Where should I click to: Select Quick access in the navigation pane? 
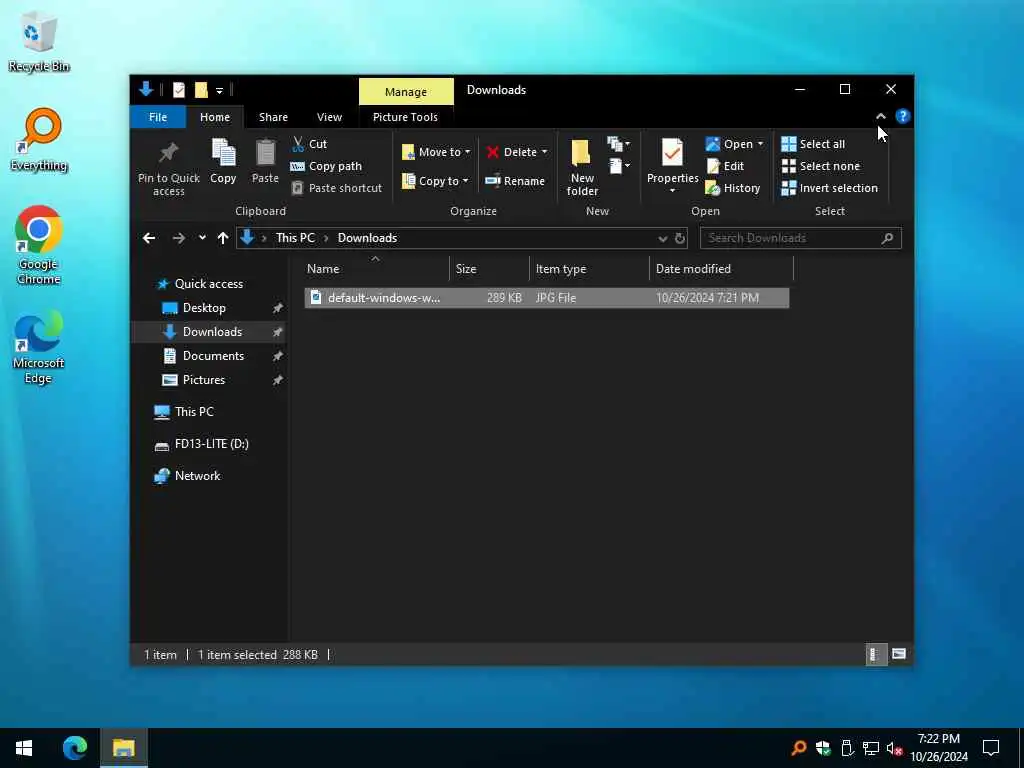click(208, 283)
